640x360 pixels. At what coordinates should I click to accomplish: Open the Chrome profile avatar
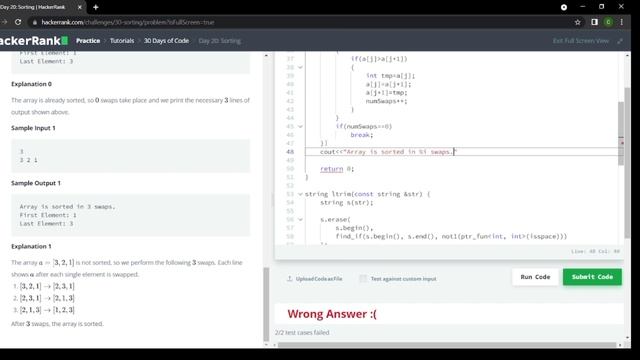pos(608,22)
